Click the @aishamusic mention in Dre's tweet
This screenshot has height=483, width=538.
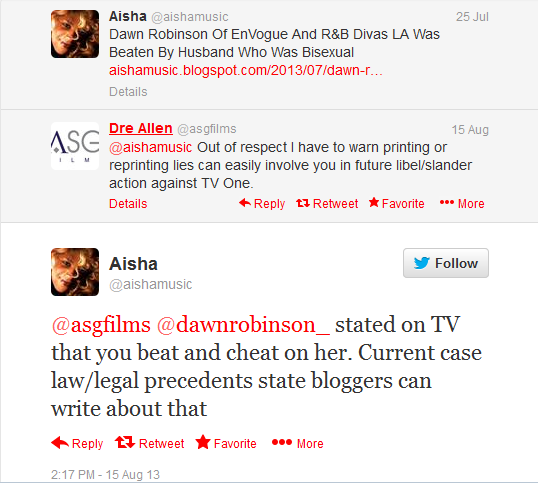click(x=150, y=147)
